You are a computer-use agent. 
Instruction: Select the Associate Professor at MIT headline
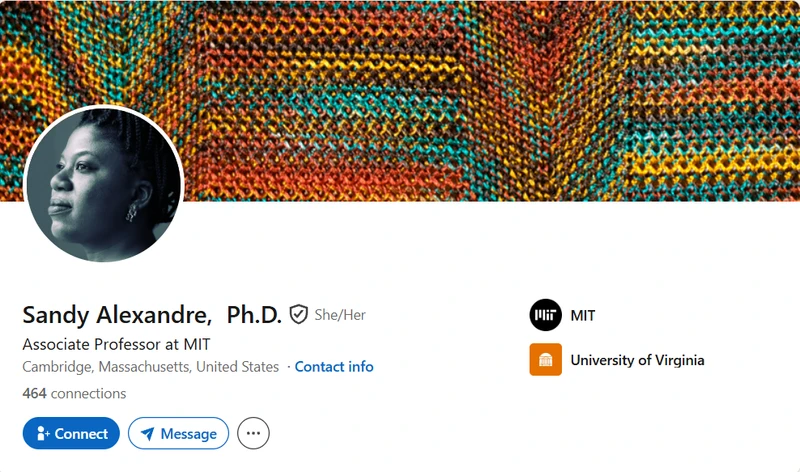(116, 344)
